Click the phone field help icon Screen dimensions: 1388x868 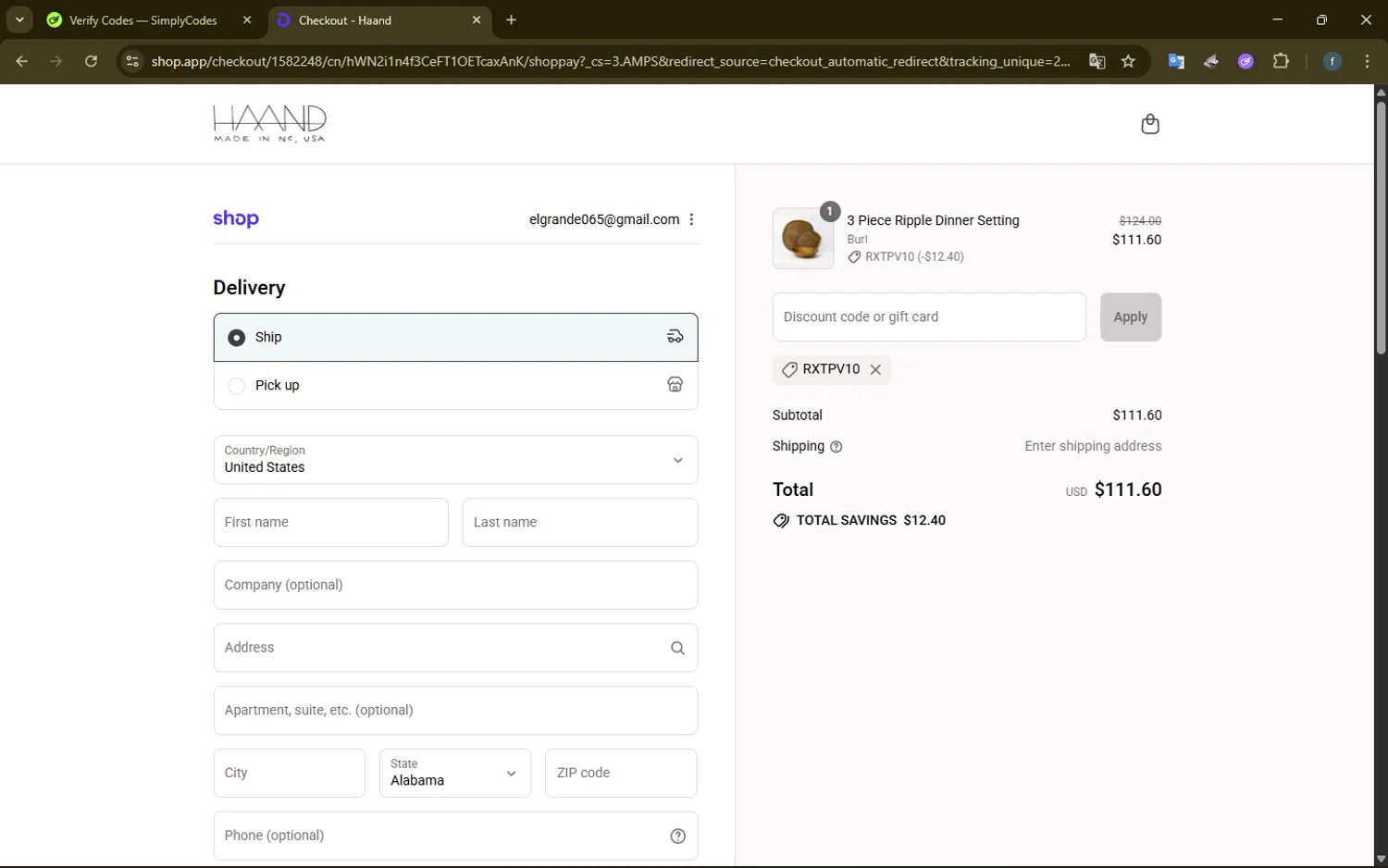click(x=677, y=836)
